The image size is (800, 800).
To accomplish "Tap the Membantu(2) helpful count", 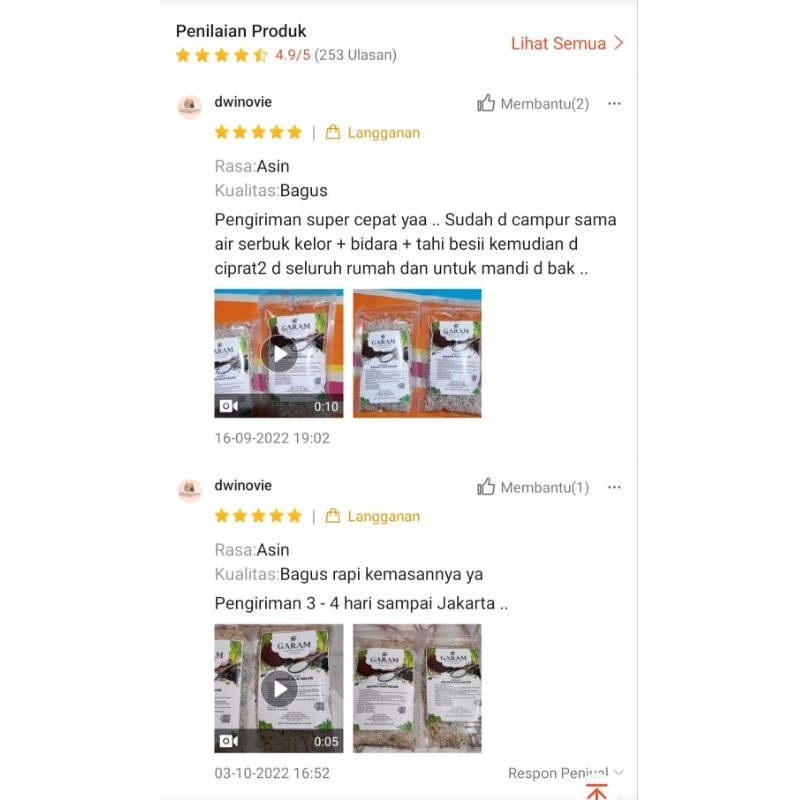I will pyautogui.click(x=545, y=104).
